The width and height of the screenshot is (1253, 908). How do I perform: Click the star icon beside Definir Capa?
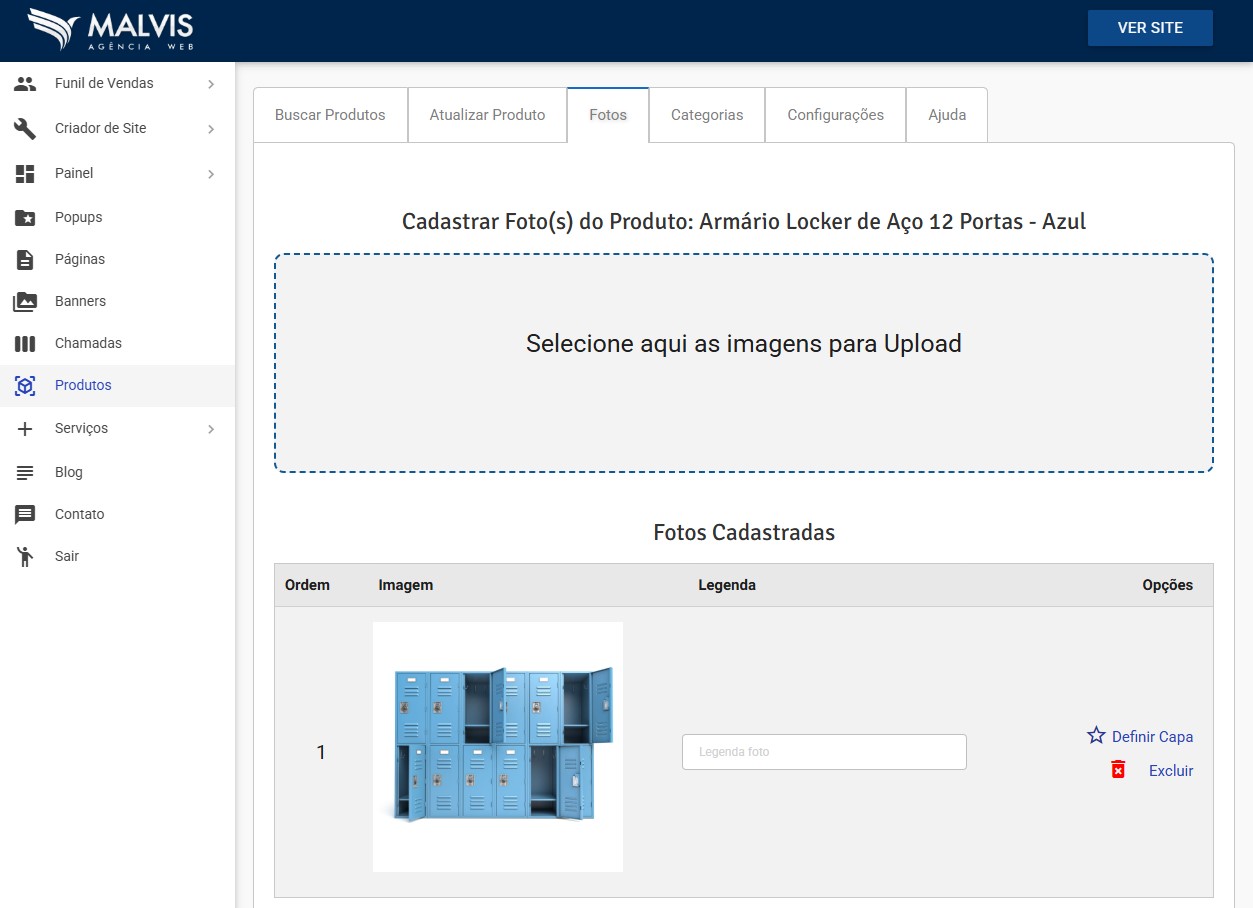coord(1096,736)
